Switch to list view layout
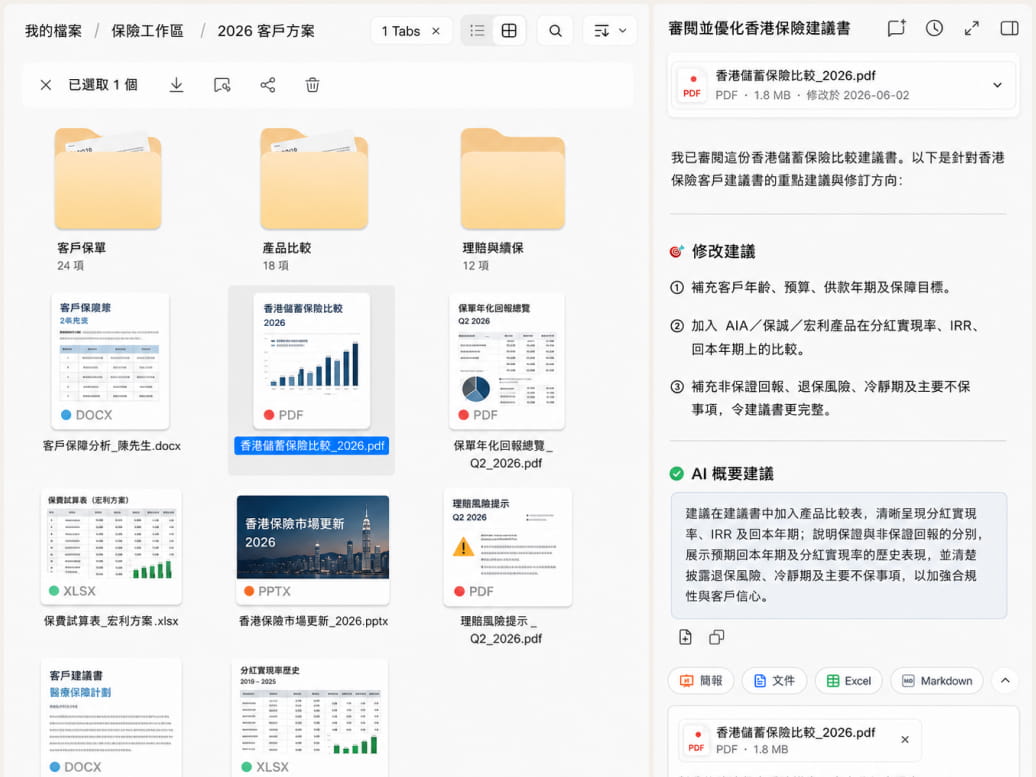The width and height of the screenshot is (1036, 777). click(x=477, y=30)
